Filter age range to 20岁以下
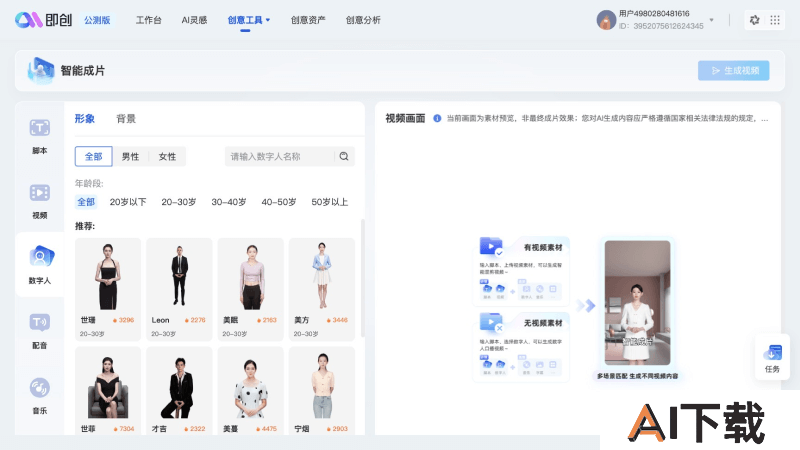This screenshot has height=450, width=800. 128,202
